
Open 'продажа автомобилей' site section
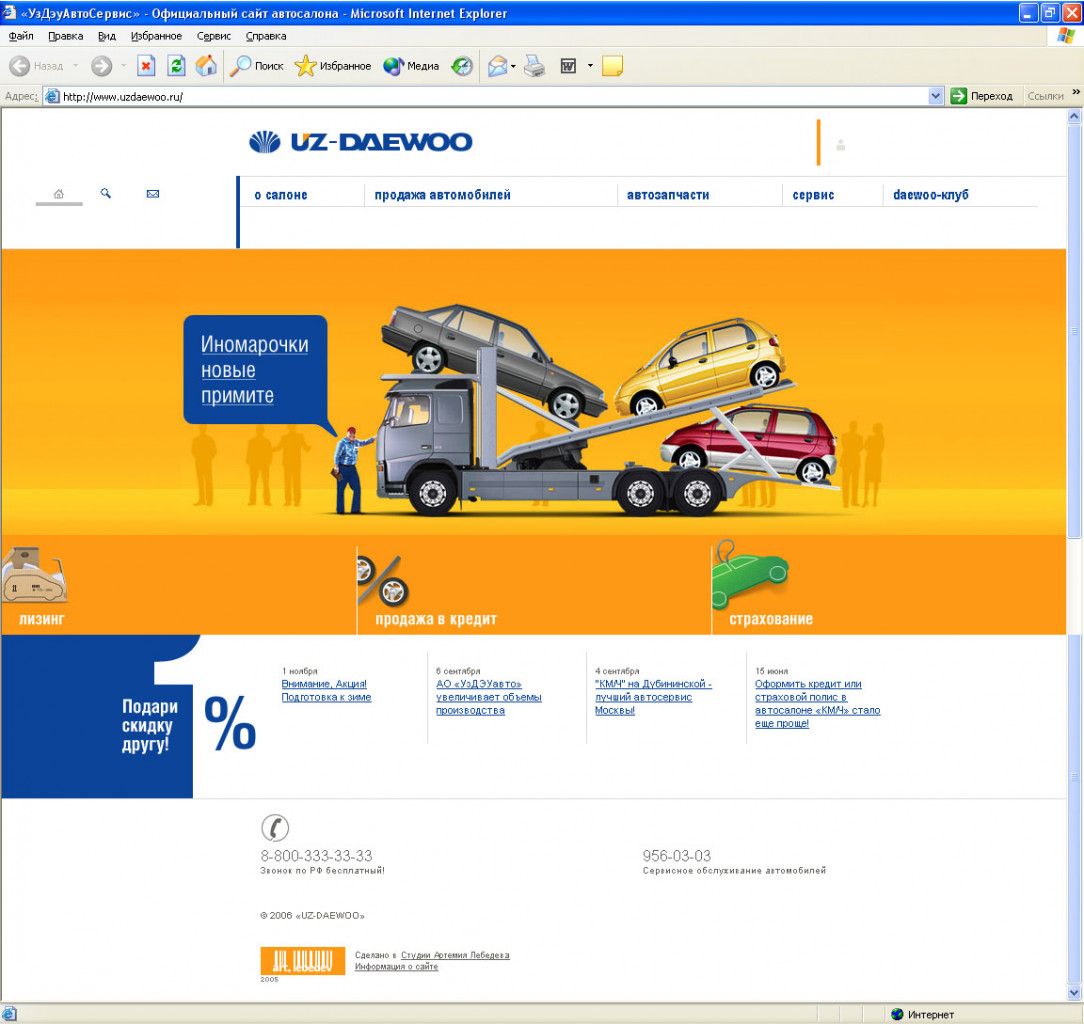[x=442, y=195]
